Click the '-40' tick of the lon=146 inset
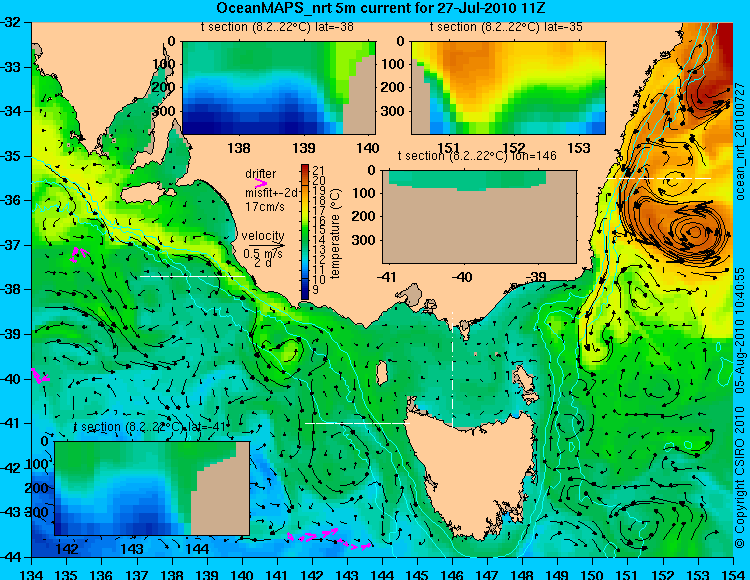The width and height of the screenshot is (750, 580). click(462, 276)
